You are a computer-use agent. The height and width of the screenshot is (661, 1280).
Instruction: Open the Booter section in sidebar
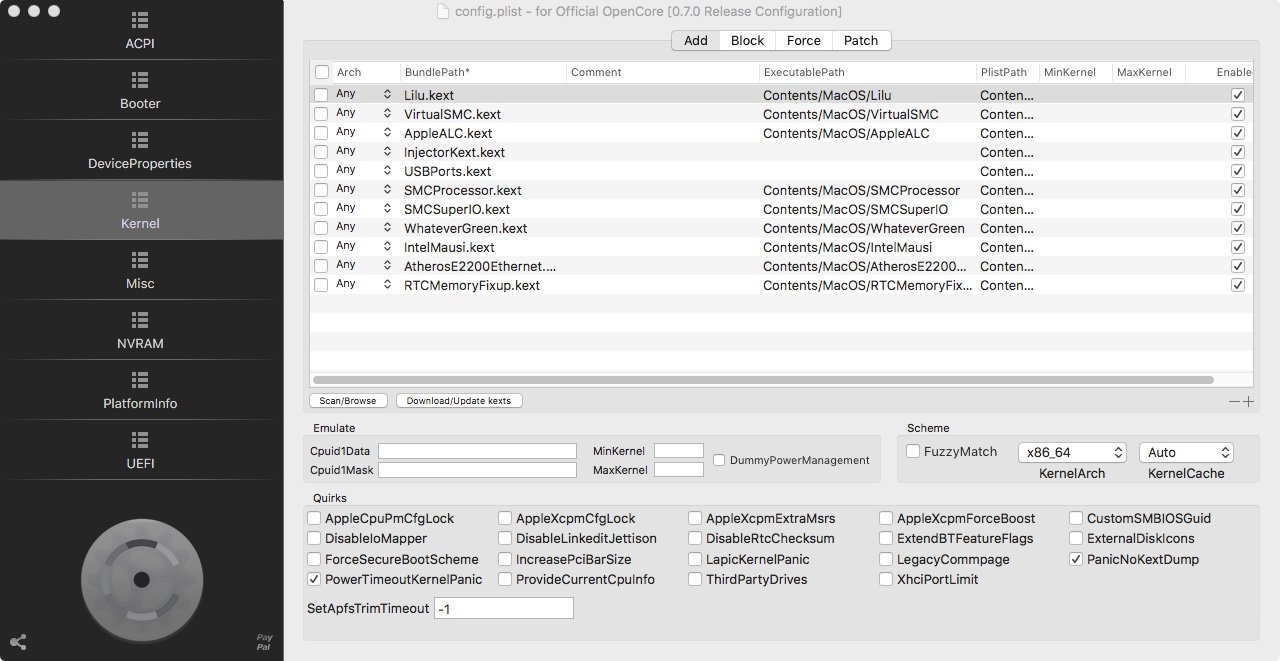pos(140,91)
